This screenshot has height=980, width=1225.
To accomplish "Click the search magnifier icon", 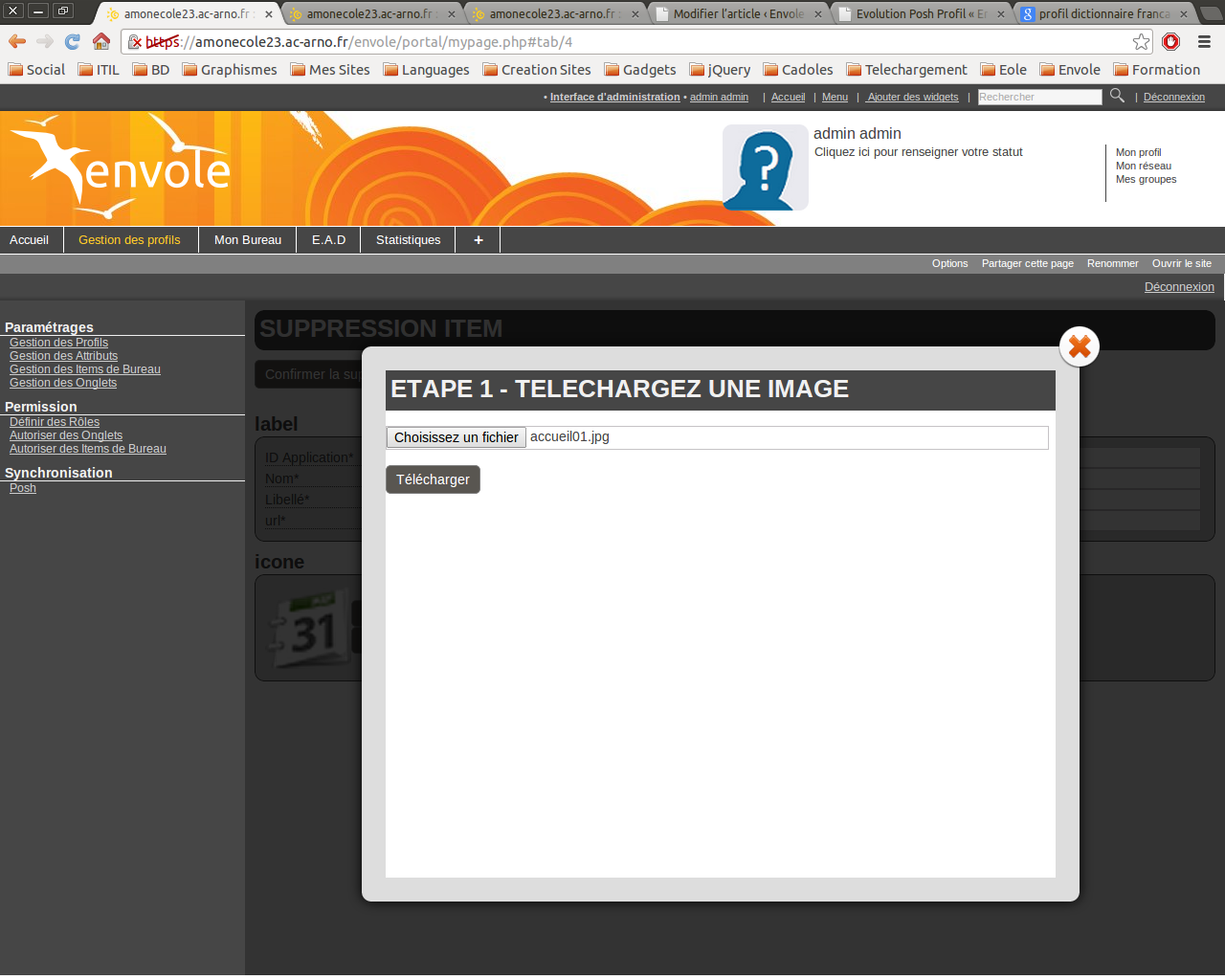I will [x=1117, y=96].
